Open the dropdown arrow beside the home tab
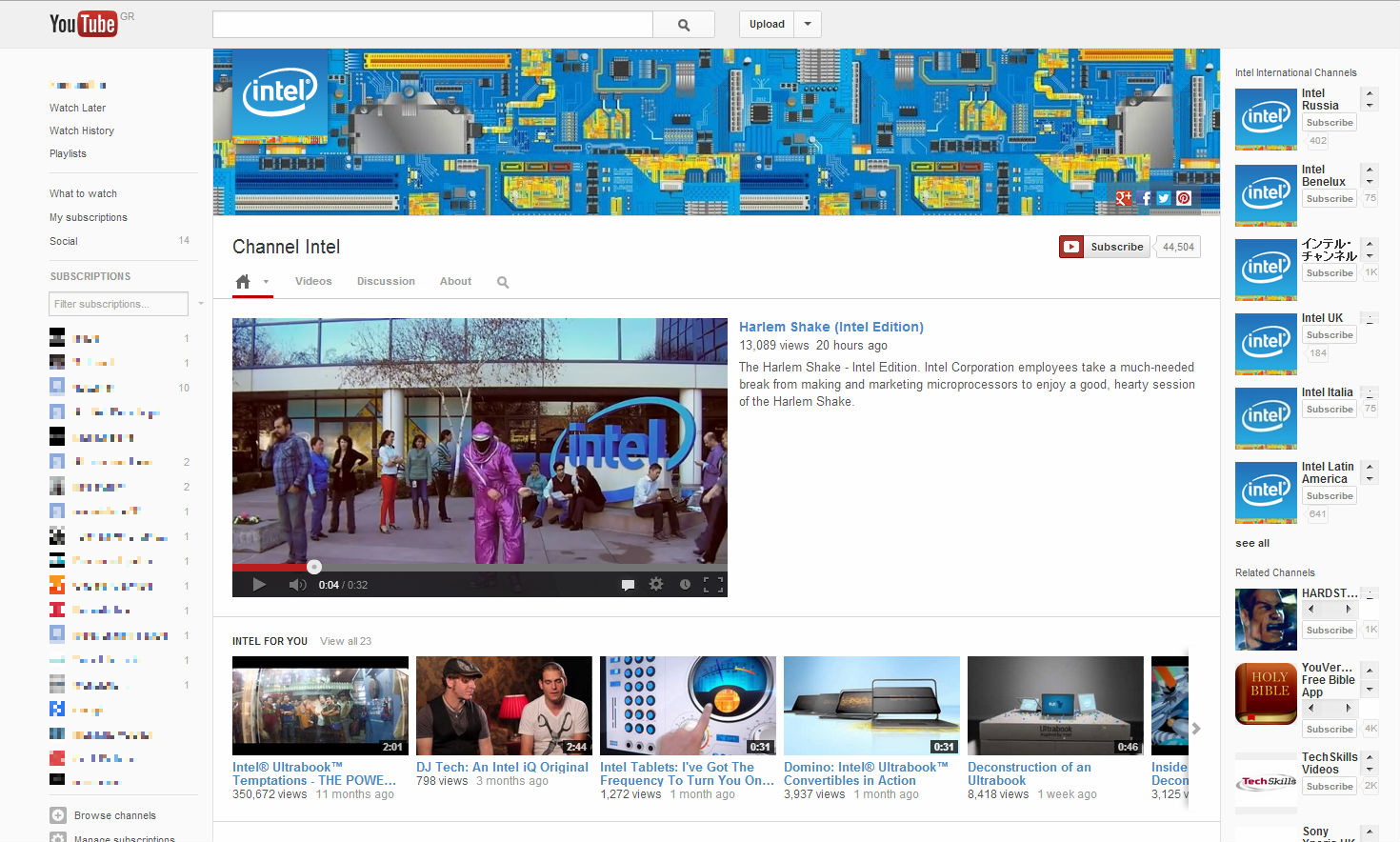The image size is (1400, 842). coord(266,282)
